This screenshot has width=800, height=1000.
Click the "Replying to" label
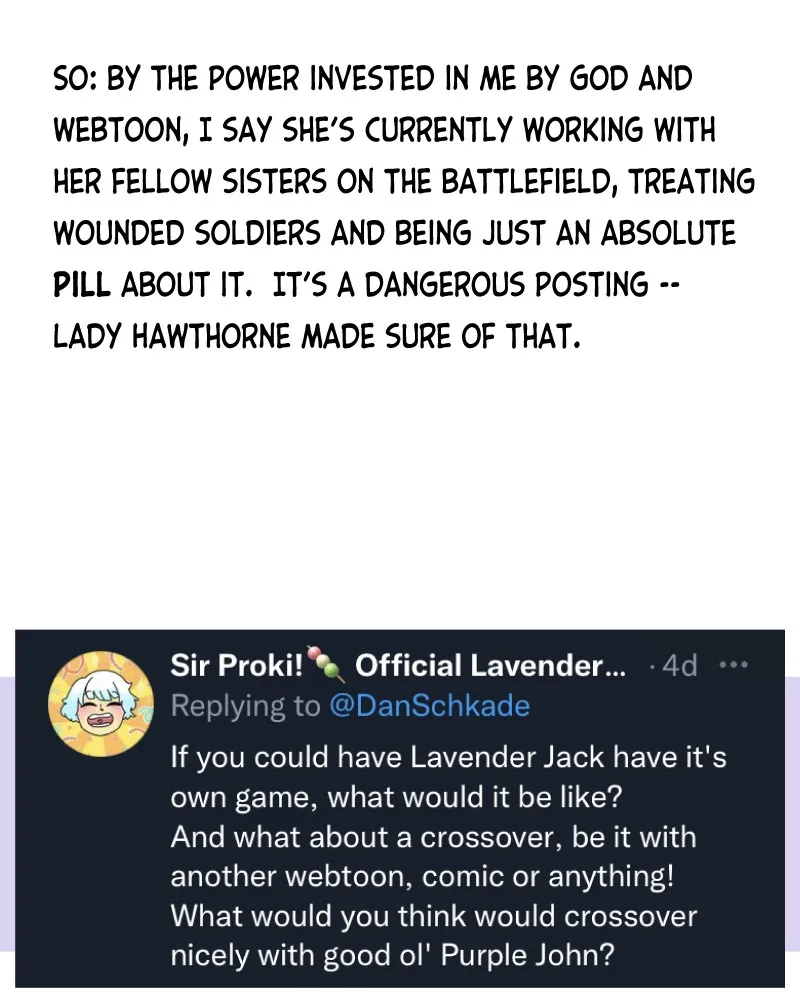pyautogui.click(x=246, y=705)
